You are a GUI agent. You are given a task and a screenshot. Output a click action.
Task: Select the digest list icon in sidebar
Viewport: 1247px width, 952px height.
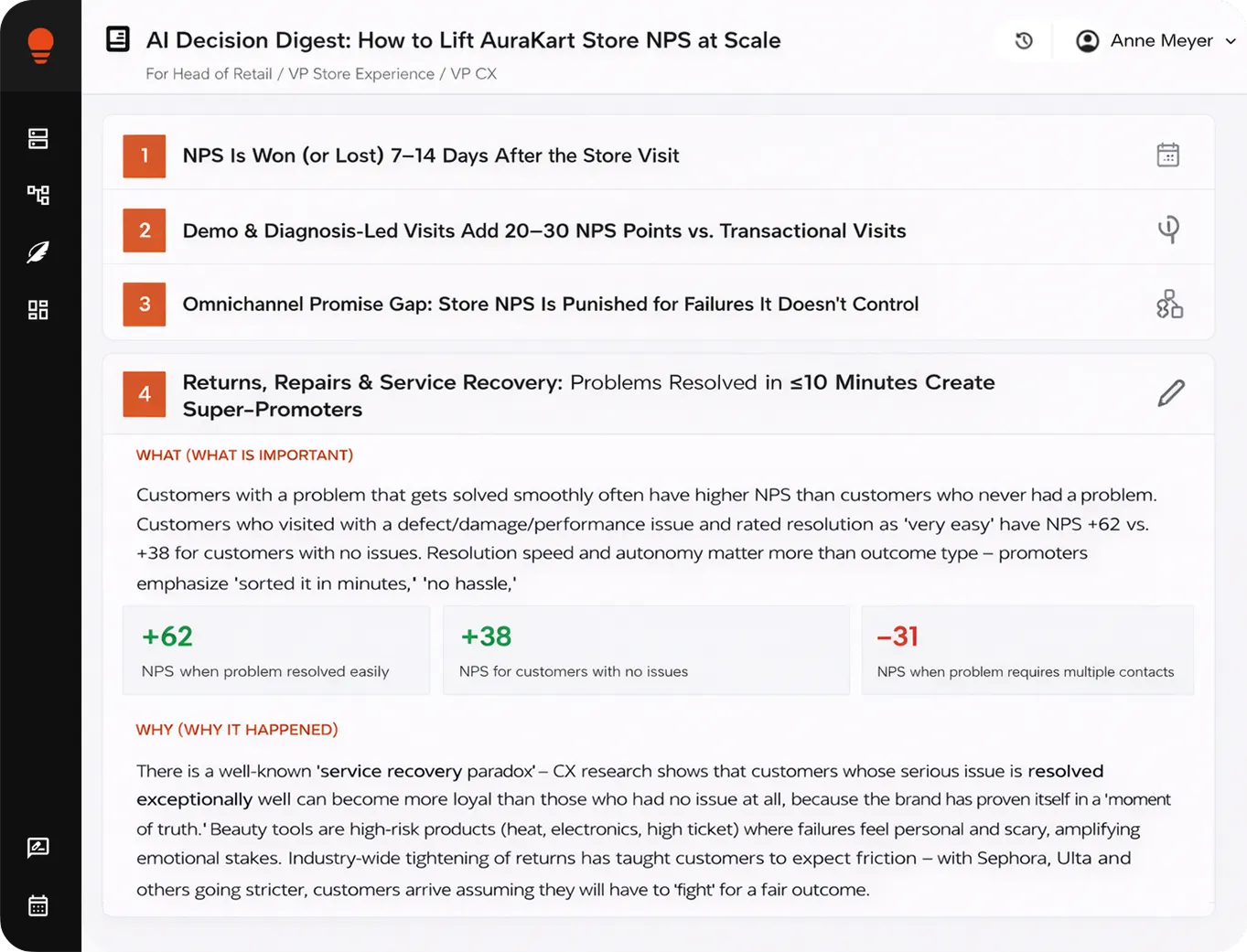[x=38, y=138]
